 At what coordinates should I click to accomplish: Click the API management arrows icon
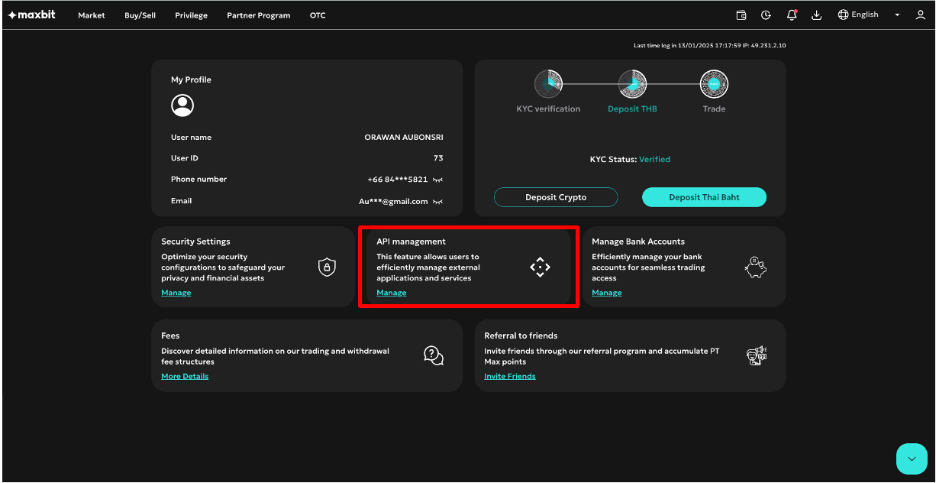click(540, 267)
